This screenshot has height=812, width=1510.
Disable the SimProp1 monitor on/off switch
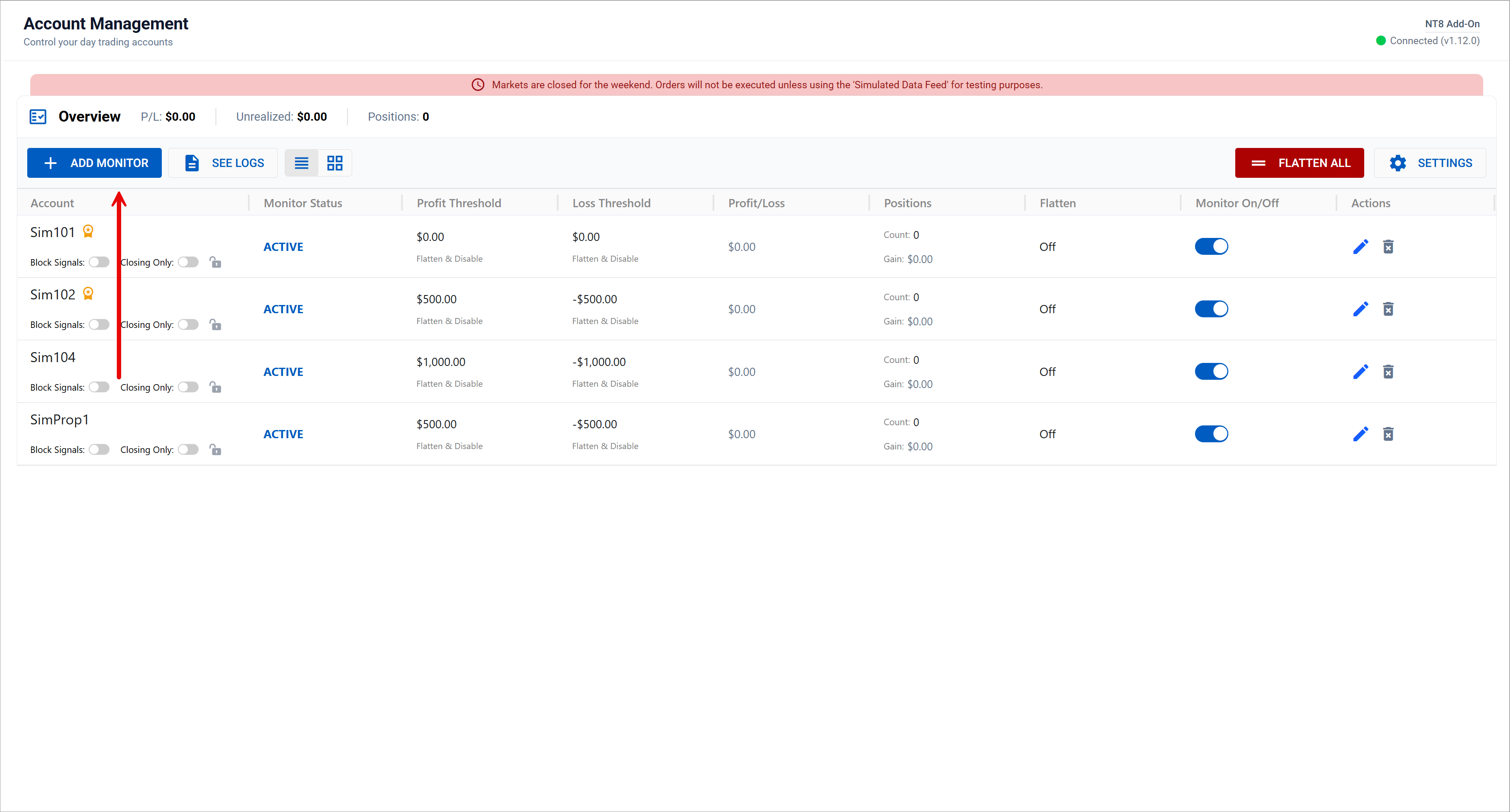1211,434
